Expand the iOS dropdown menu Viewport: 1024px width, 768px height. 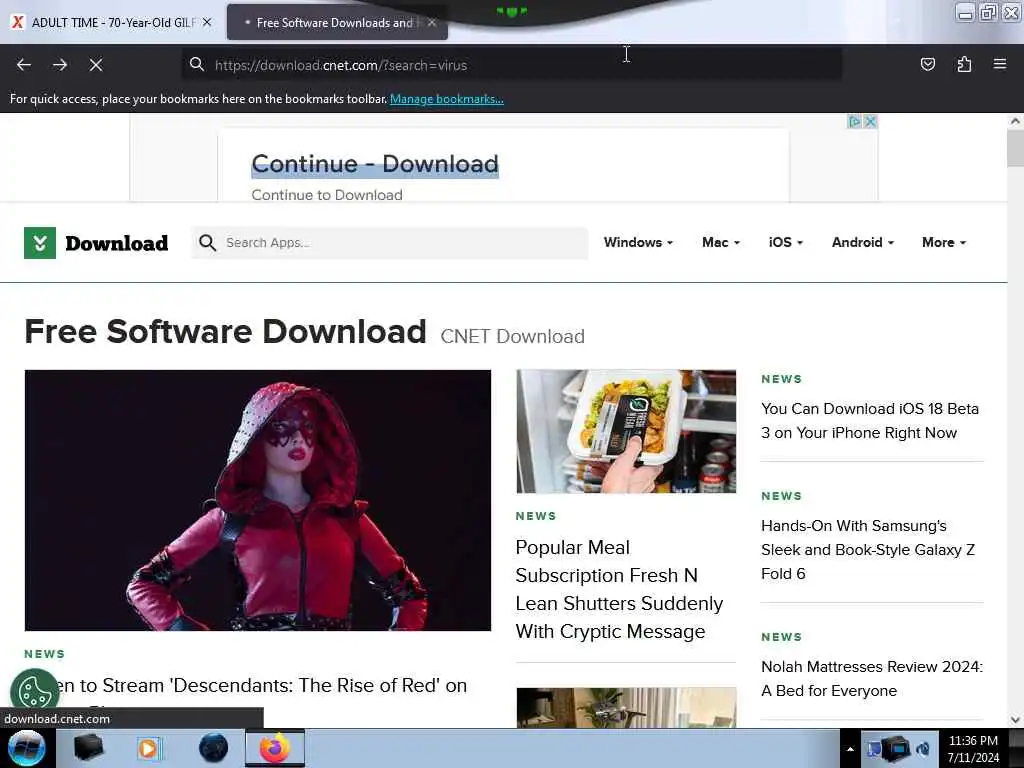click(786, 242)
